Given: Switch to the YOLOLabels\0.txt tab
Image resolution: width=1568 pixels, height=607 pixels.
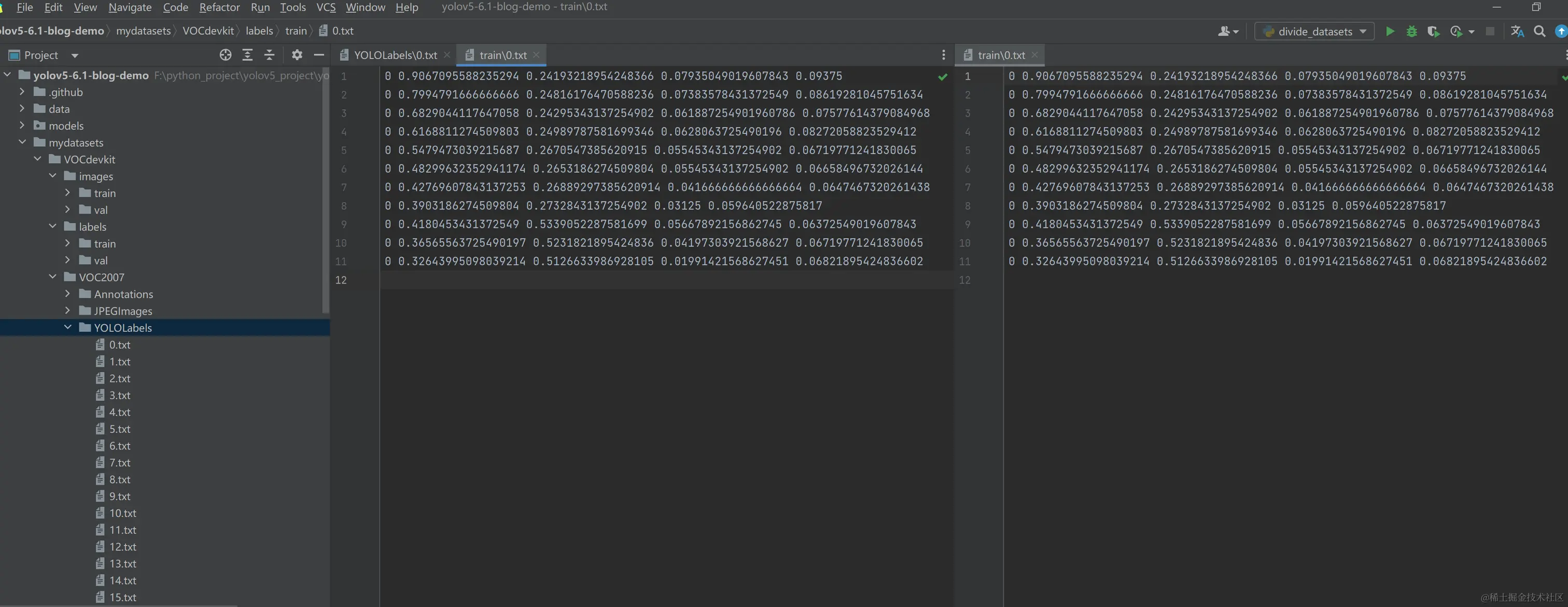Looking at the screenshot, I should tap(395, 55).
